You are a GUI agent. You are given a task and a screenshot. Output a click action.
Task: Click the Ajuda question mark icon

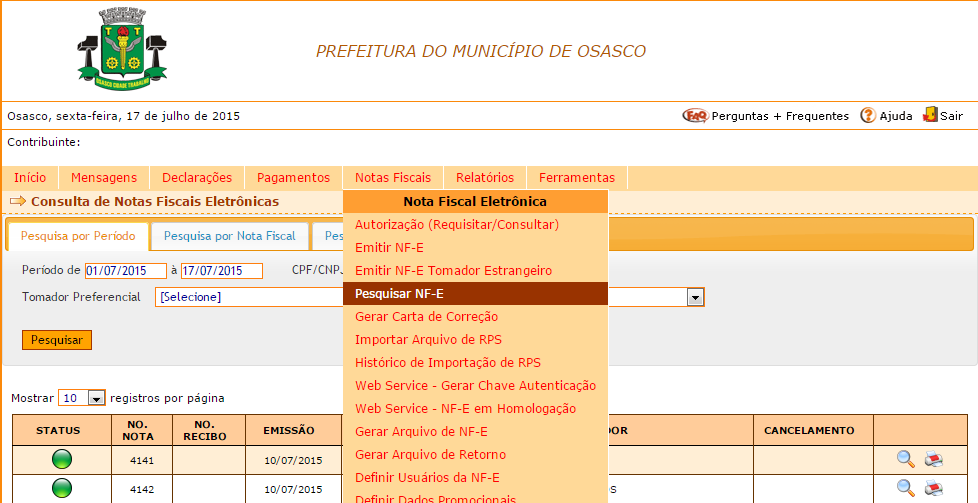coord(867,116)
